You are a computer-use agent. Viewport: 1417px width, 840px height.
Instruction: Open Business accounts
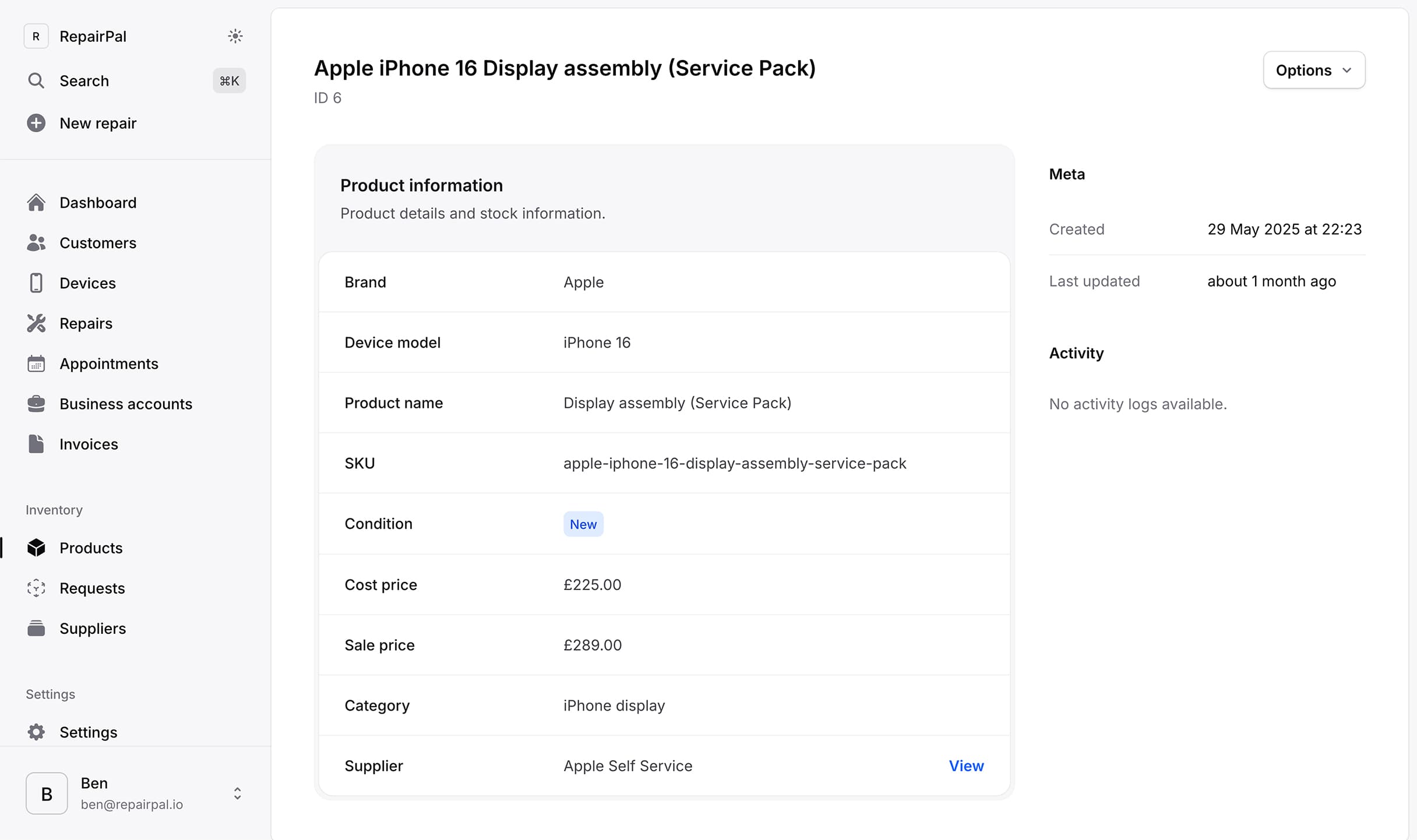(x=126, y=403)
